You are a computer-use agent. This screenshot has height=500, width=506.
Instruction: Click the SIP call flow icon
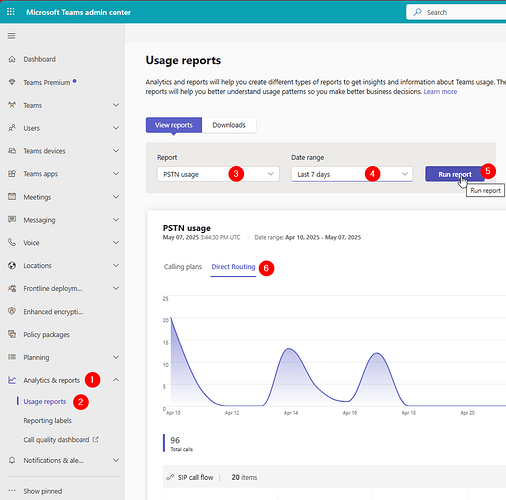(x=170, y=477)
